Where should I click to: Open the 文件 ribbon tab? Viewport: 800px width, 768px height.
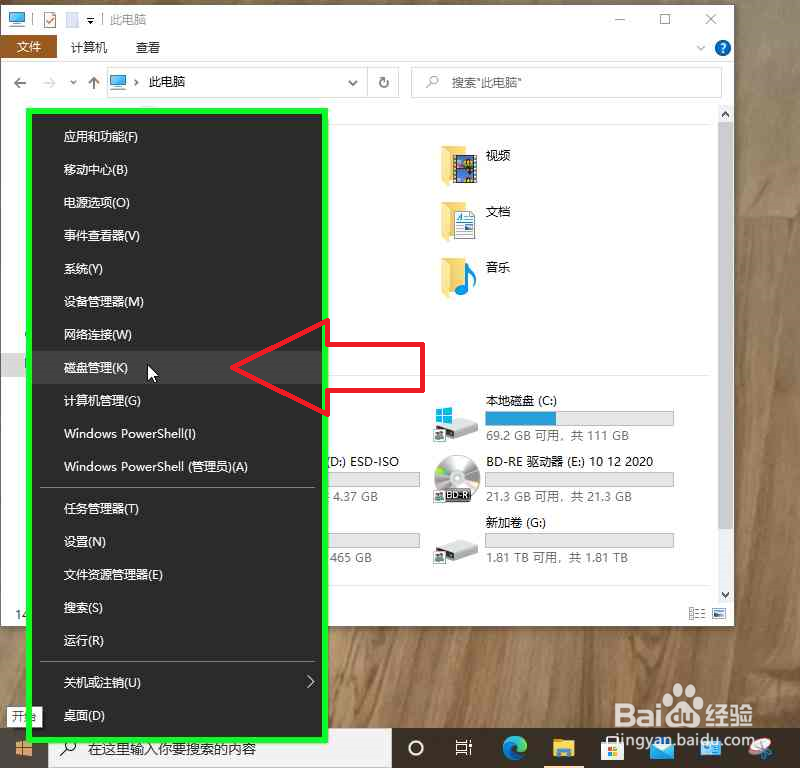29,47
